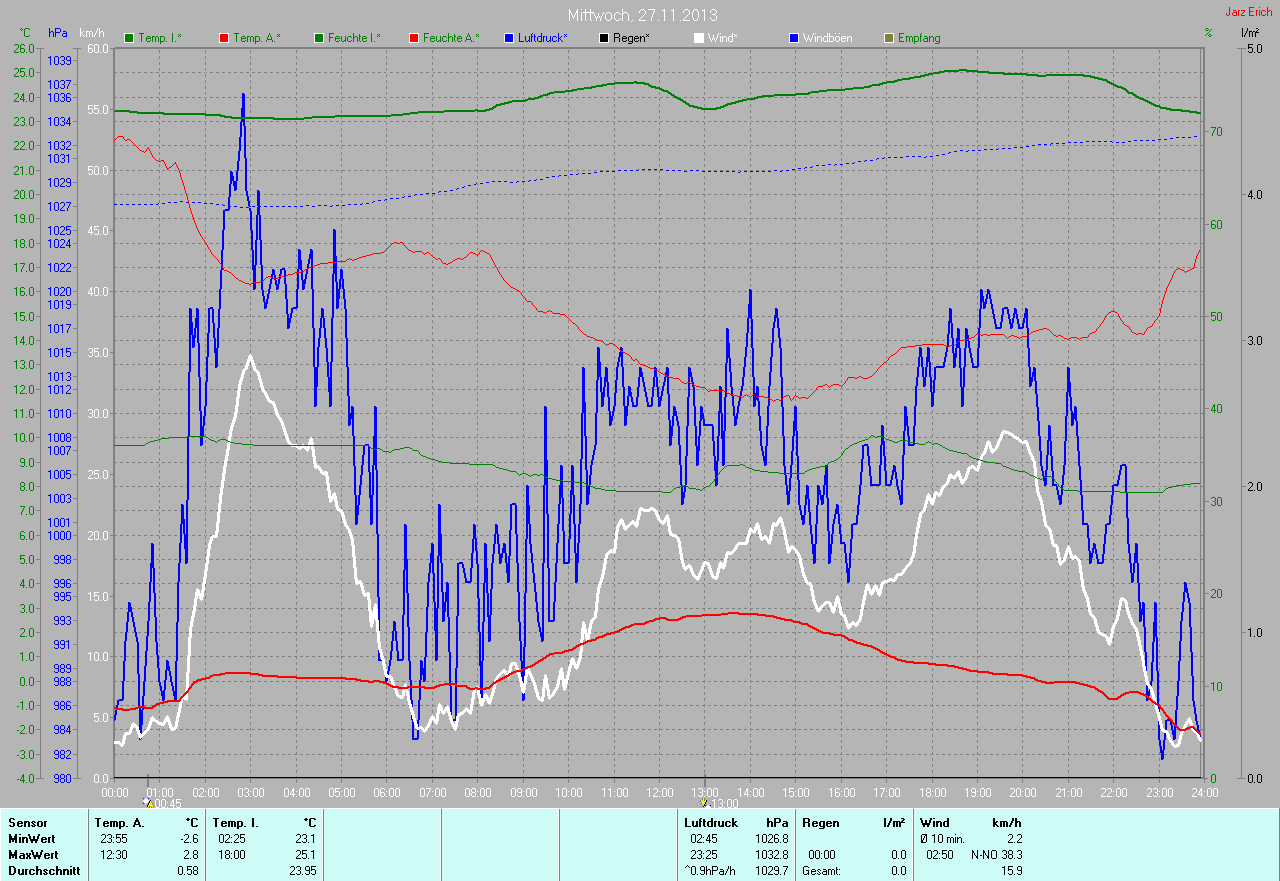1280x881 pixels.
Task: Click the °C axis unit label
Action: point(25,33)
